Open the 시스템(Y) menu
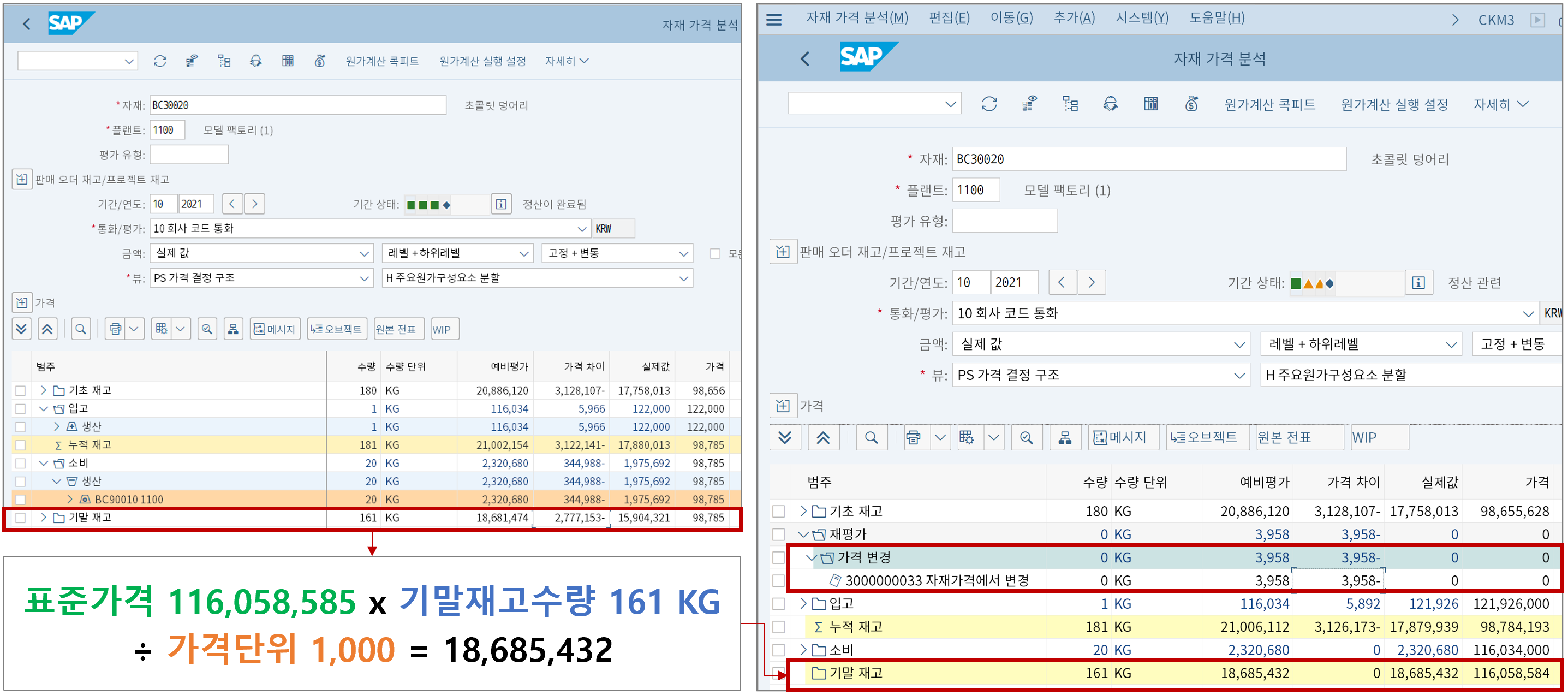This screenshot has height=695, width=1568. pyautogui.click(x=1141, y=18)
